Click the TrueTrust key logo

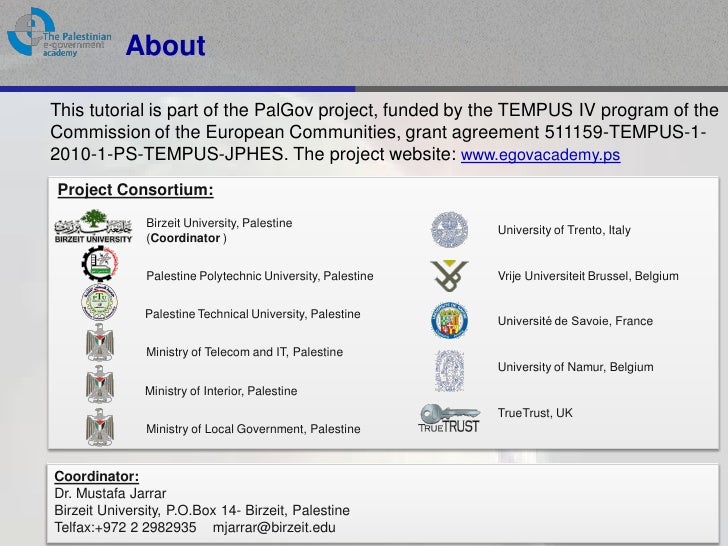(448, 418)
